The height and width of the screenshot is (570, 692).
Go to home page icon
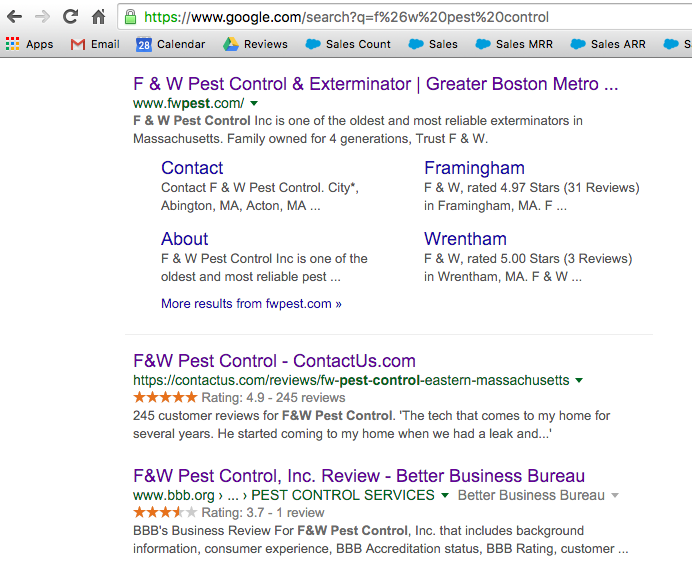98,17
